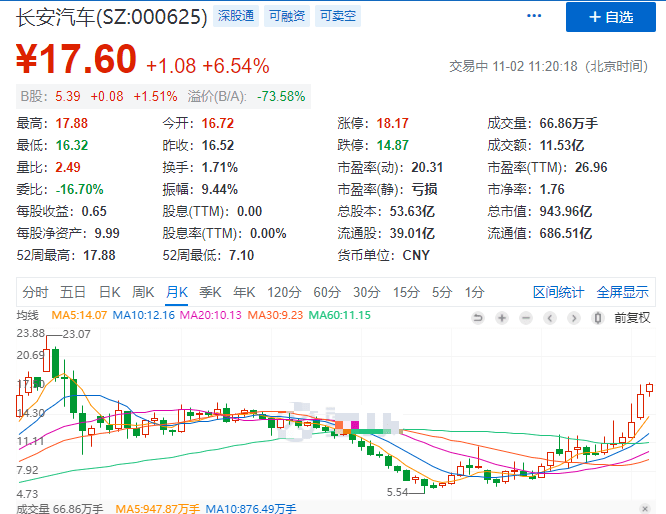
Task: Switch to the 分时 chart tab
Action: tap(35, 292)
